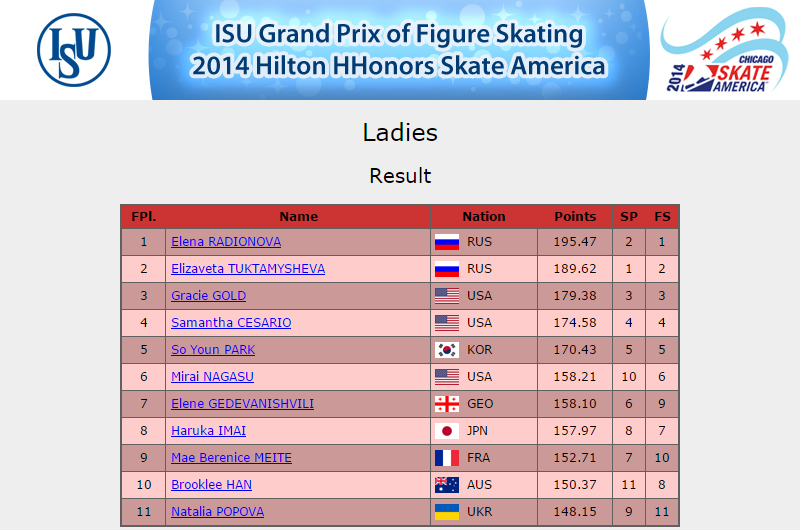Click the Chicago Skate America 2014 logo

click(x=724, y=51)
